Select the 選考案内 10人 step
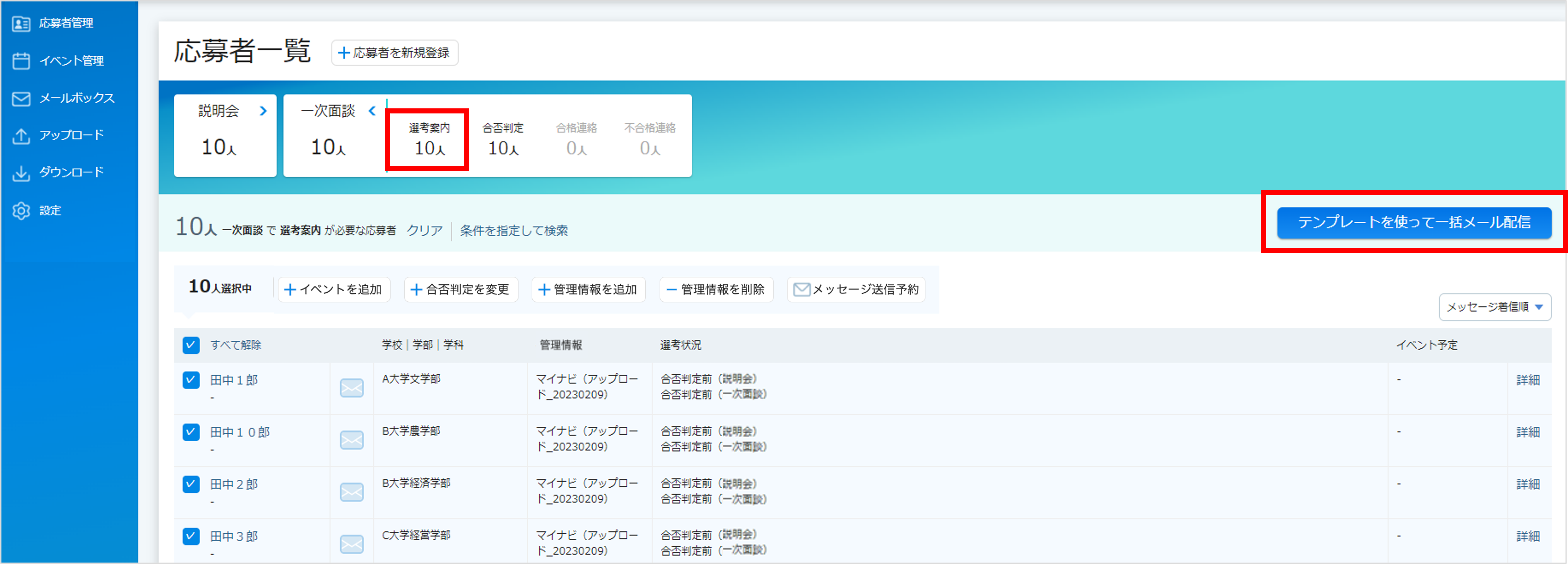 (x=429, y=139)
